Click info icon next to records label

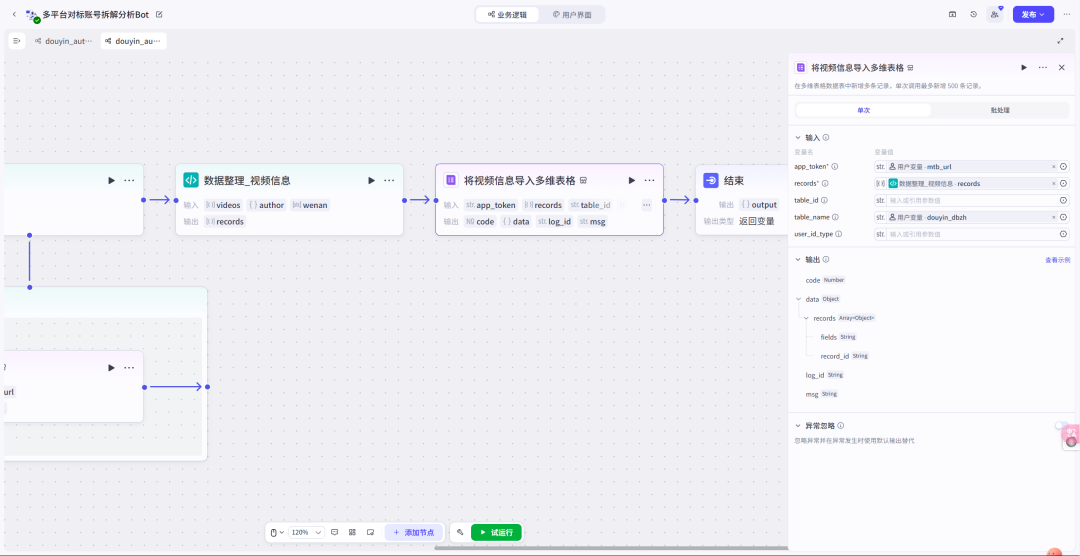[825, 184]
